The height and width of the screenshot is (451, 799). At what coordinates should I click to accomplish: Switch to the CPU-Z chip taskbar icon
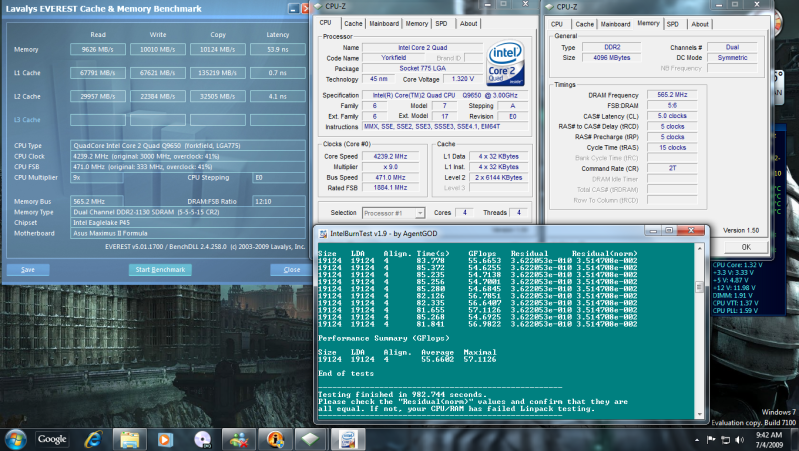click(x=310, y=439)
